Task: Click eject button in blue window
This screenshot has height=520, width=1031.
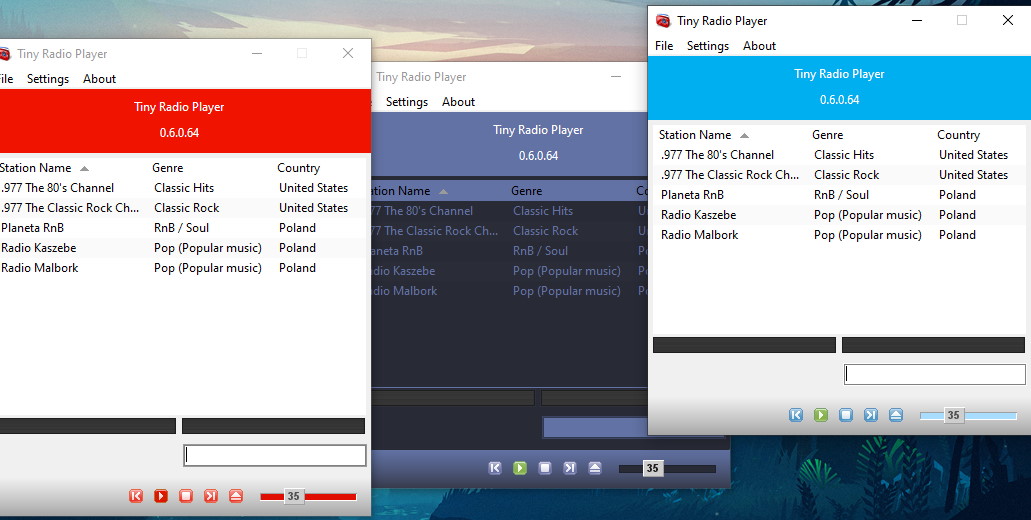Action: [896, 415]
